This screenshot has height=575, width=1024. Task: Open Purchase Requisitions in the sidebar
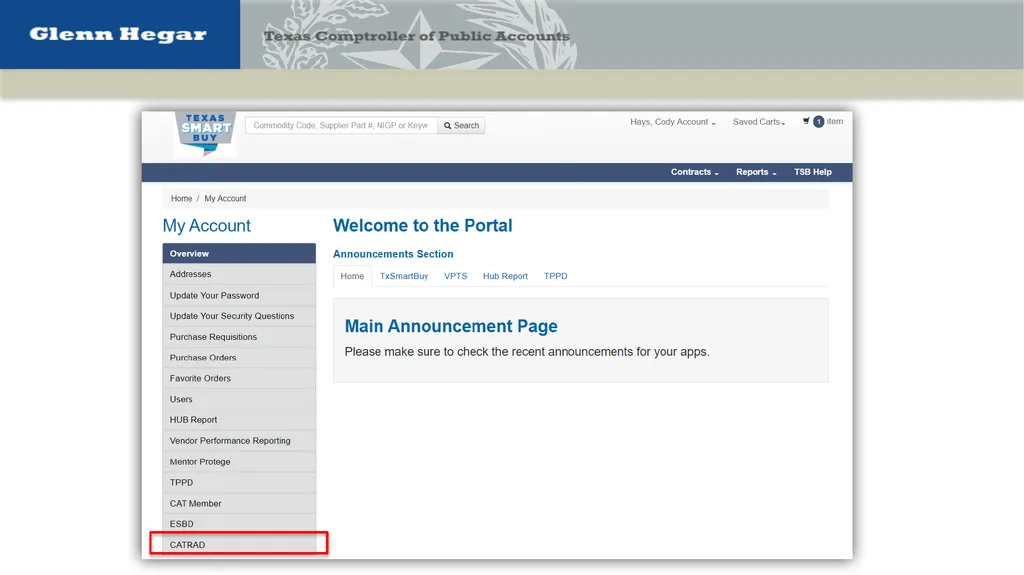tap(239, 337)
